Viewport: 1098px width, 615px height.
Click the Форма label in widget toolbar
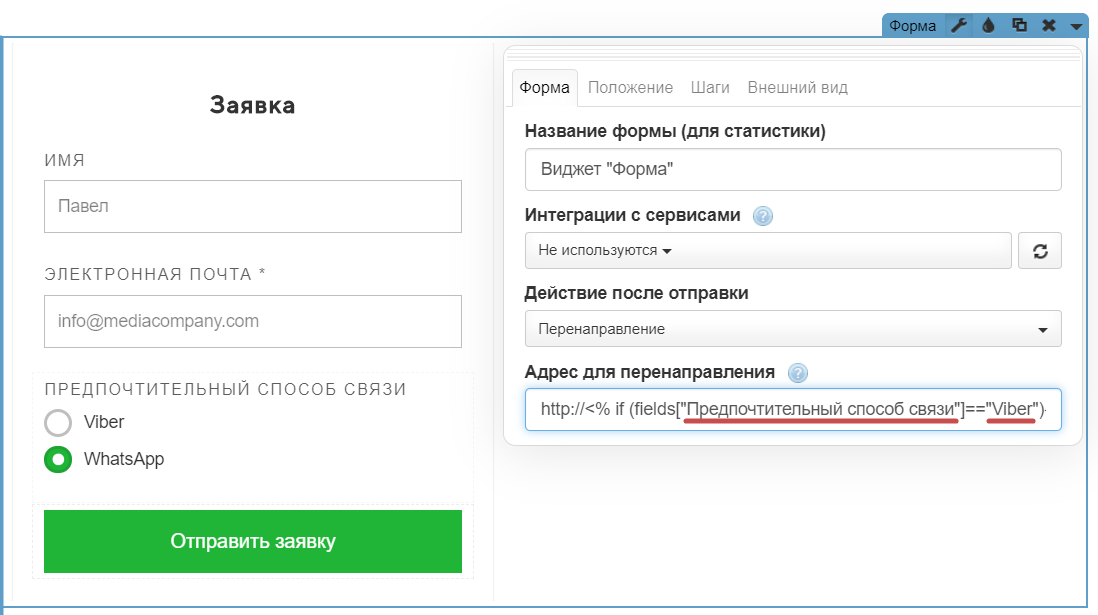click(912, 26)
